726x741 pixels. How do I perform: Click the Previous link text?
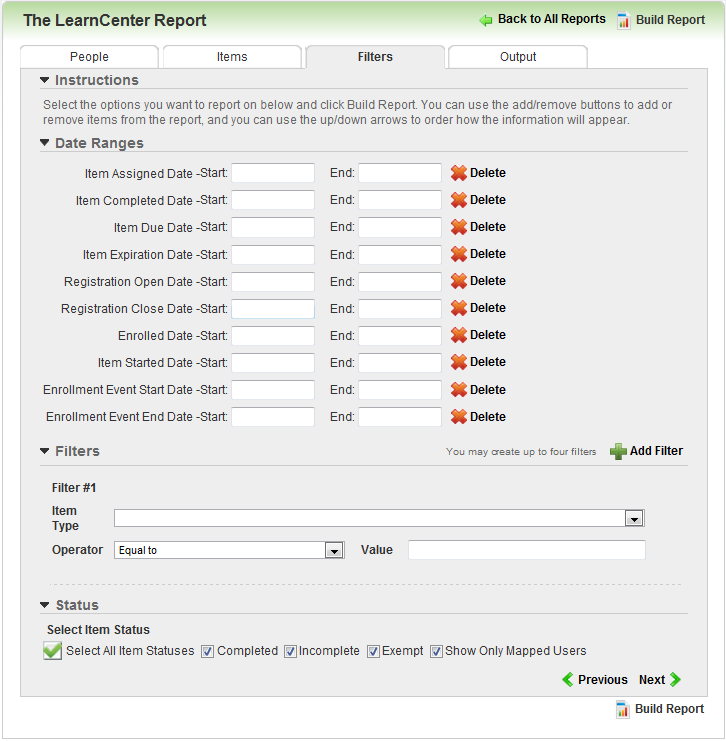(x=603, y=680)
